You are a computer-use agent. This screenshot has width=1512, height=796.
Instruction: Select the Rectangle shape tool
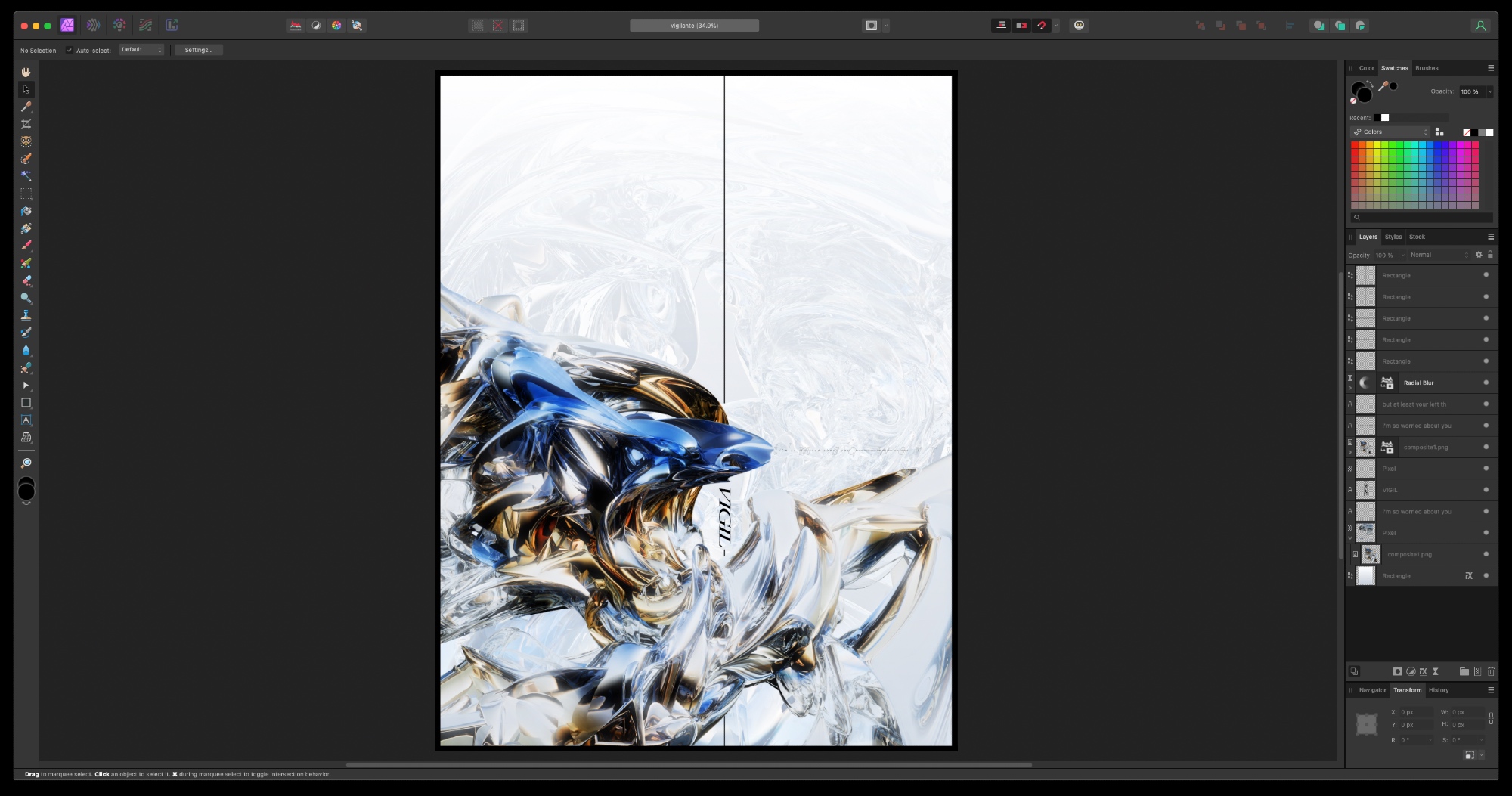pyautogui.click(x=26, y=403)
